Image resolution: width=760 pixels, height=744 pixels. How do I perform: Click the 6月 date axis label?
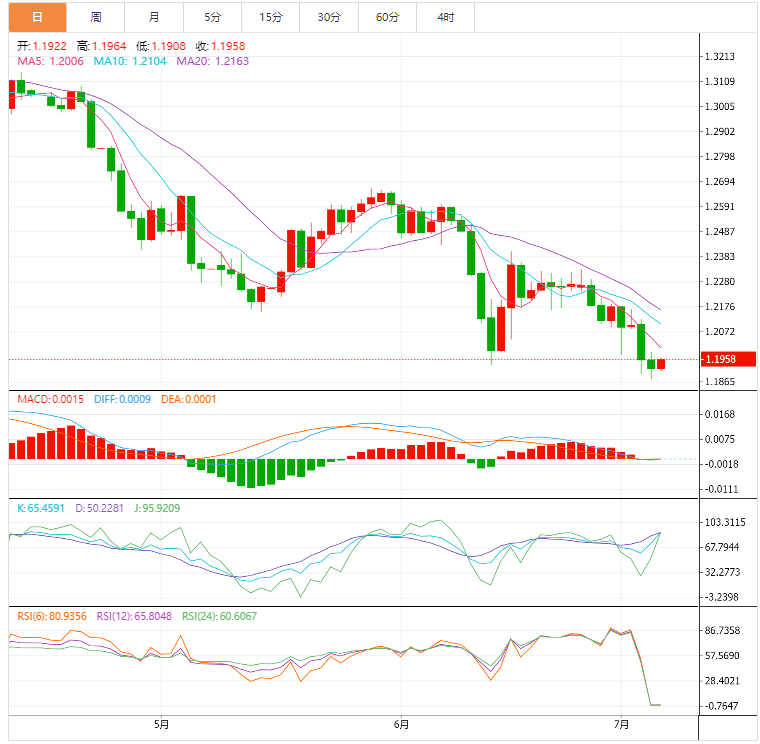click(x=401, y=725)
